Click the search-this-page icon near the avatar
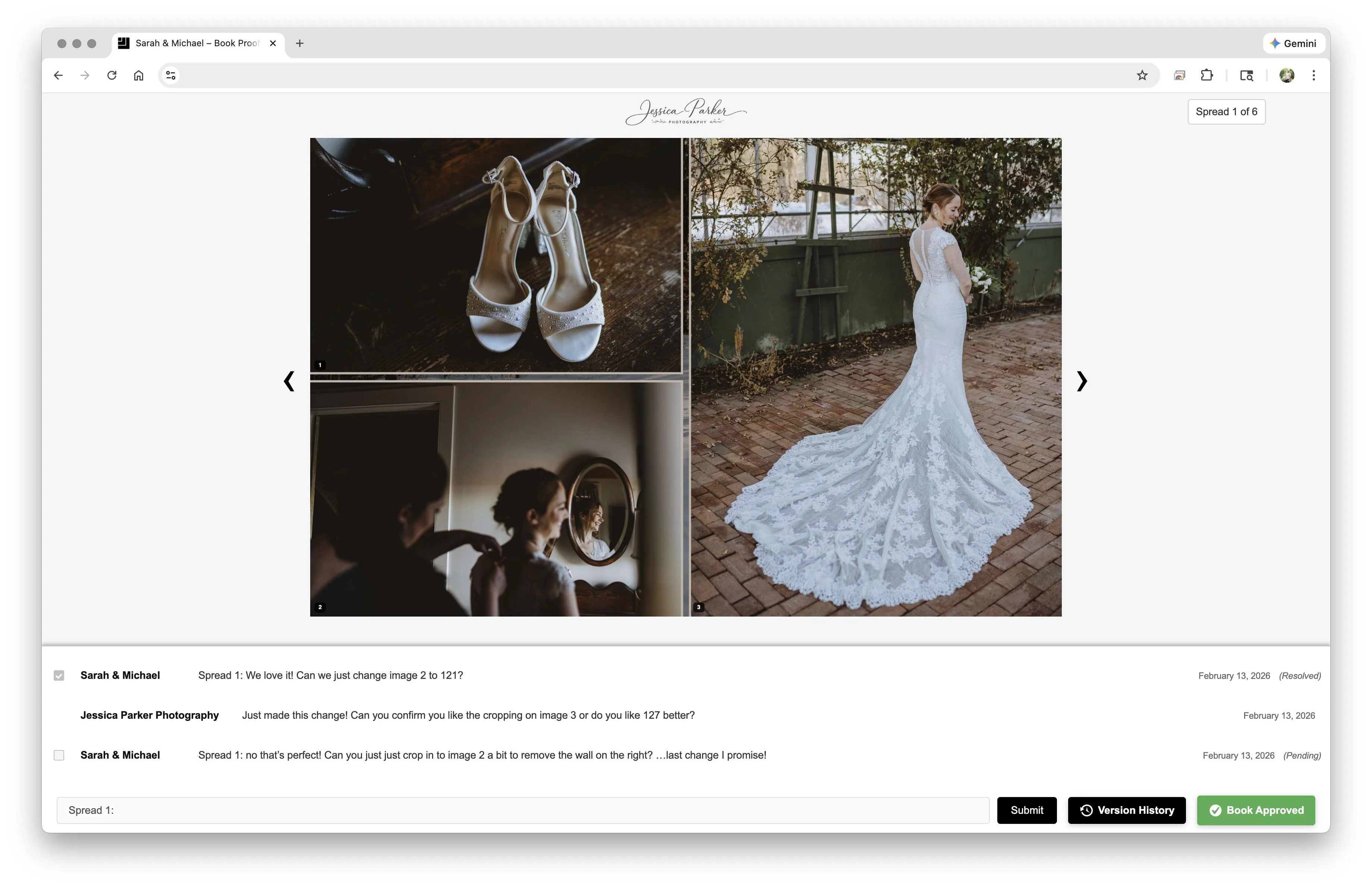The width and height of the screenshot is (1372, 888). tap(1246, 75)
